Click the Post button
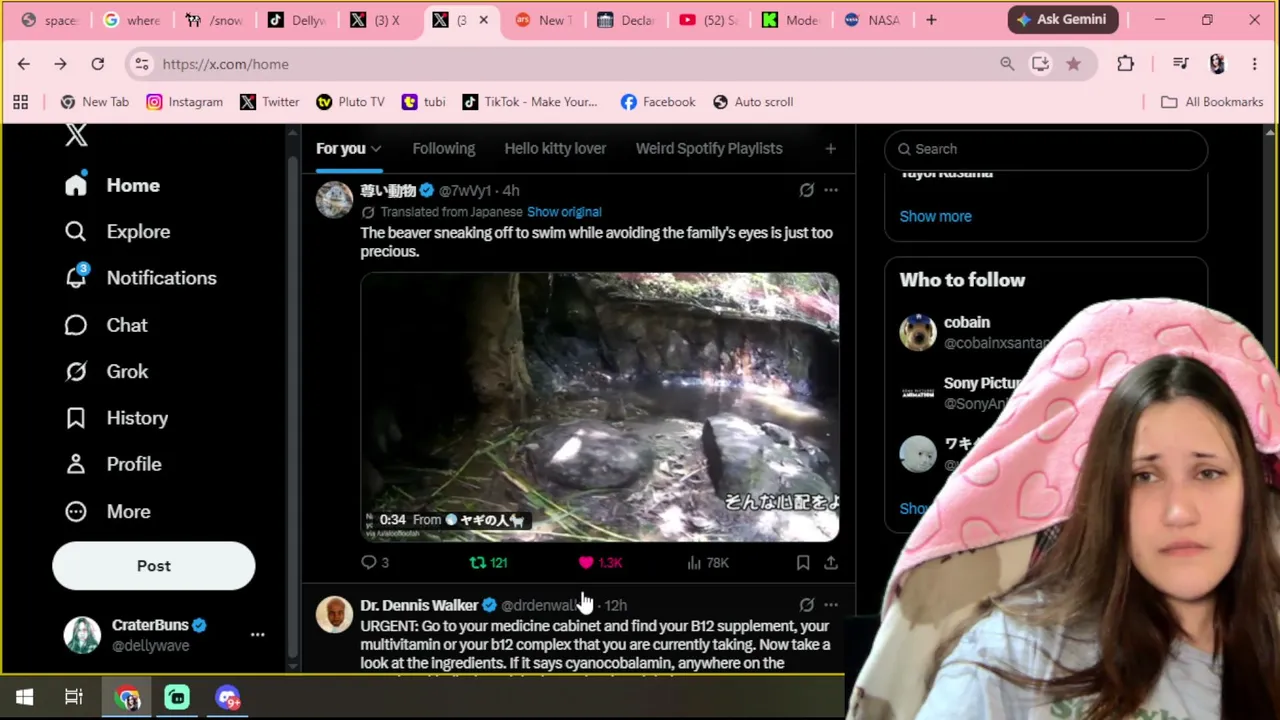 (x=154, y=566)
